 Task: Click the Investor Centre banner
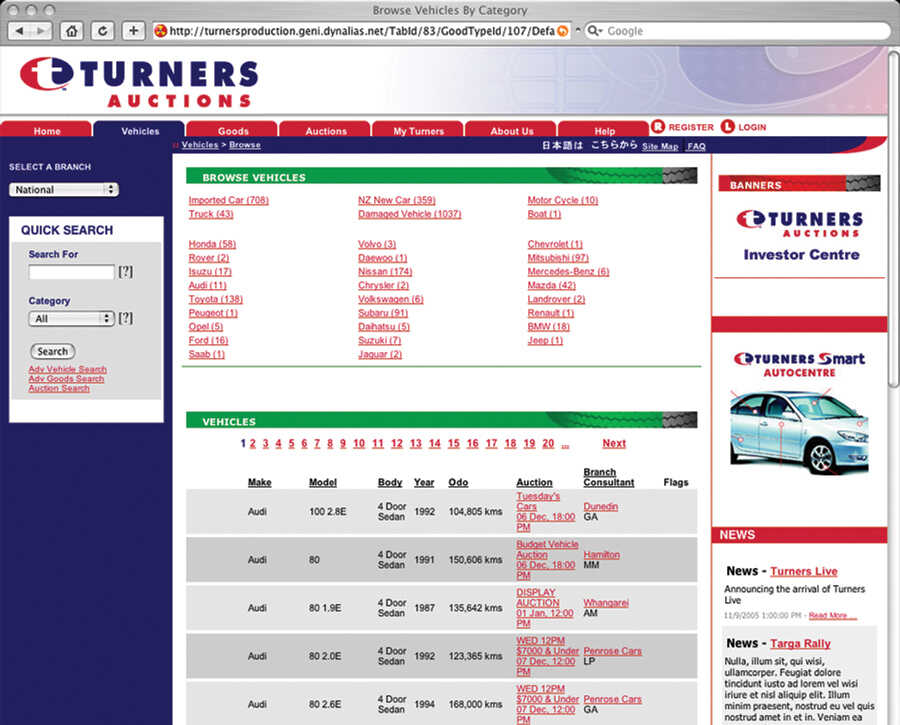(800, 236)
